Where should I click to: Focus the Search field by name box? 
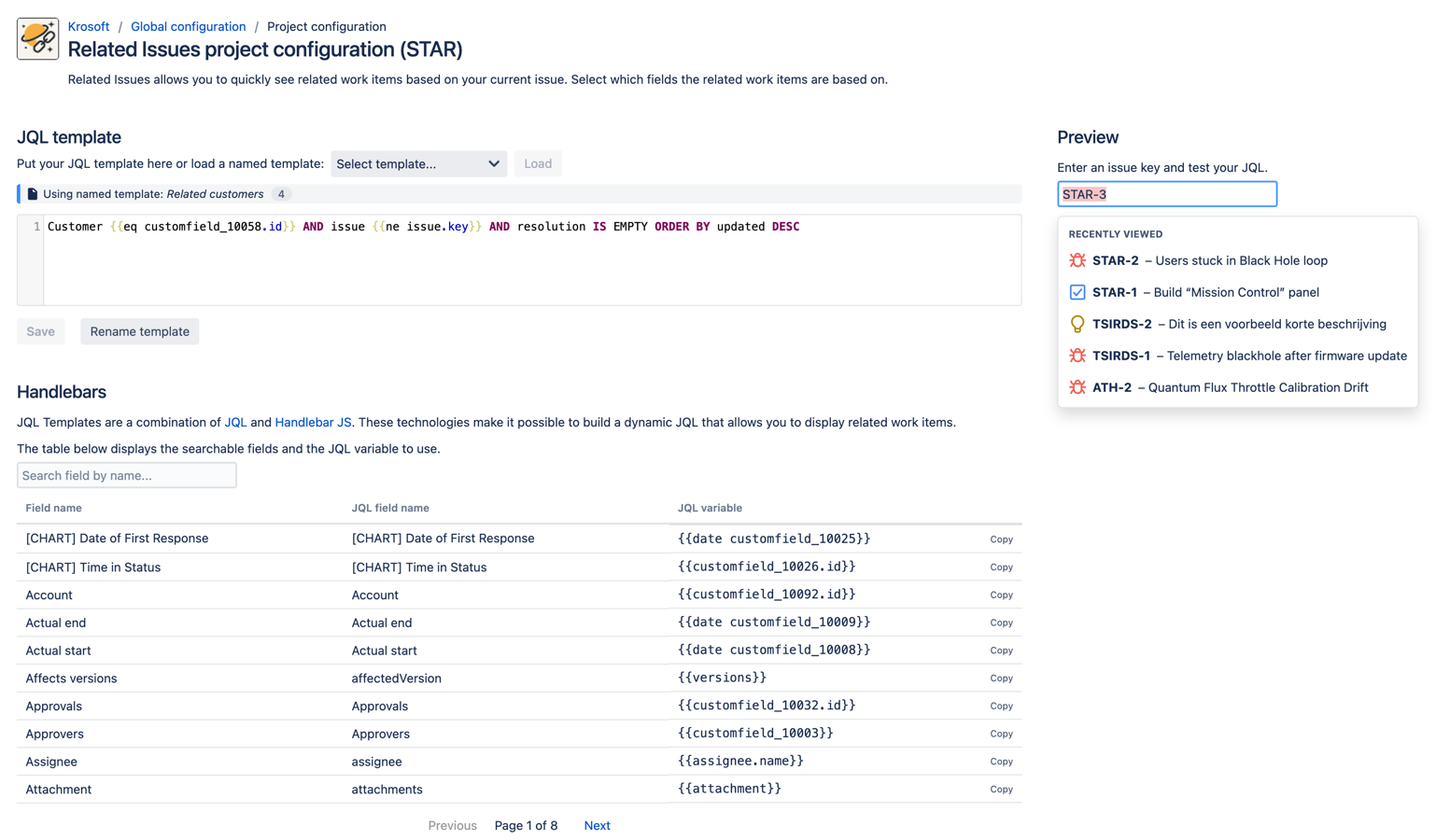coord(127,476)
